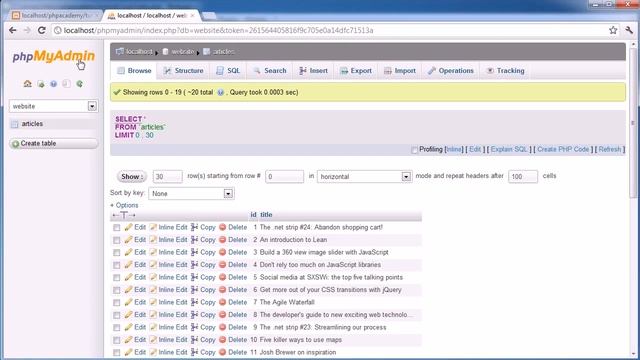
Task: Click red Delete icon for row 4
Action: pos(222,265)
